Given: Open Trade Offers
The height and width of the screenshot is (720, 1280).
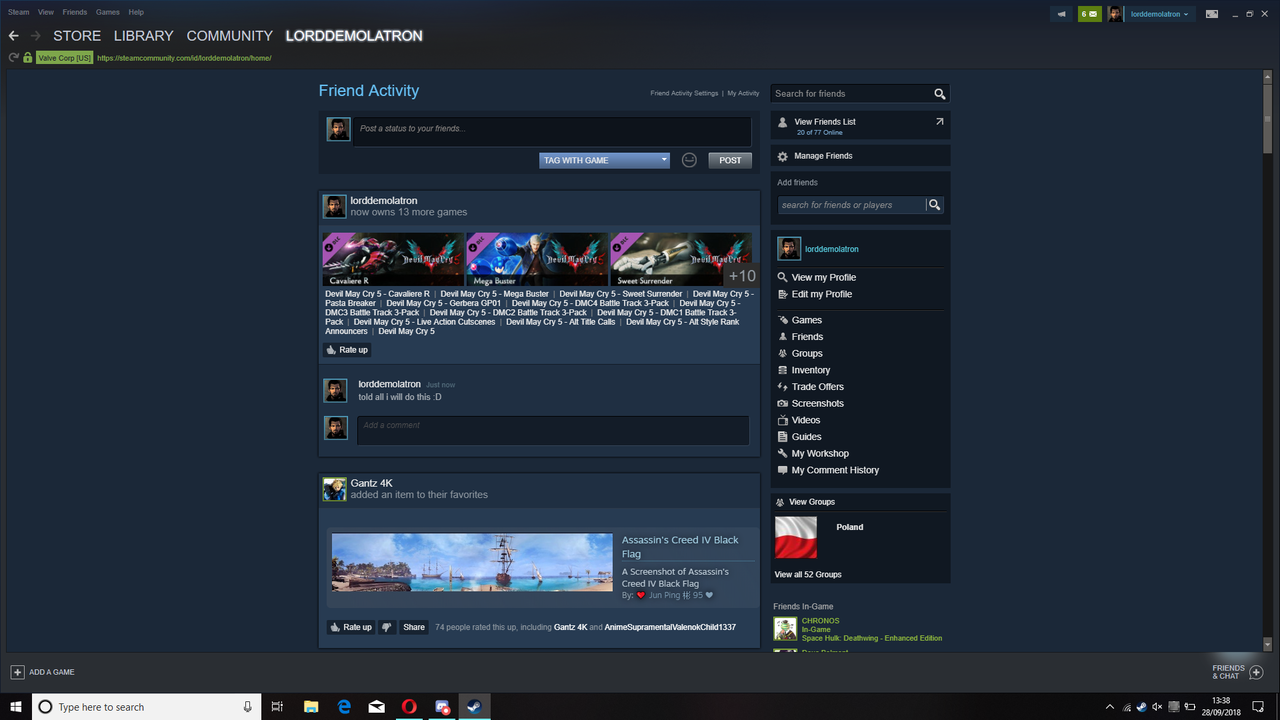Looking at the screenshot, I should tap(818, 387).
